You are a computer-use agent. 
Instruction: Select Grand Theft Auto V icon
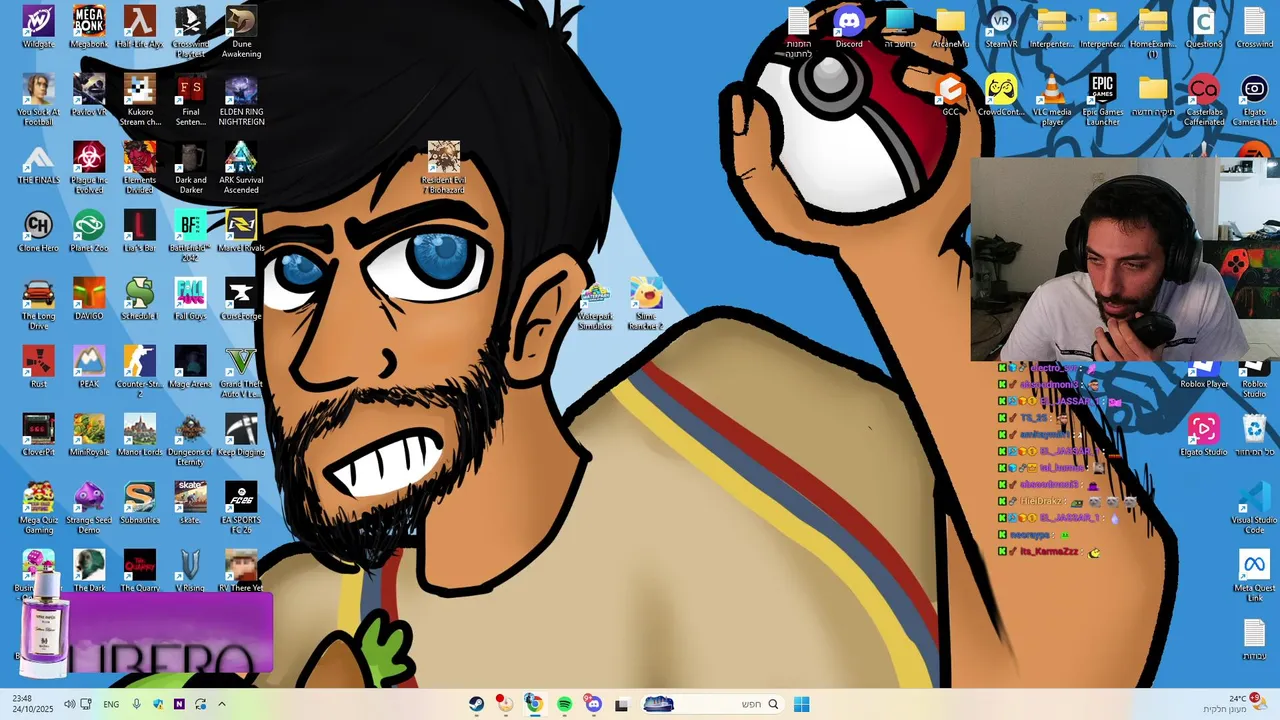(x=241, y=372)
